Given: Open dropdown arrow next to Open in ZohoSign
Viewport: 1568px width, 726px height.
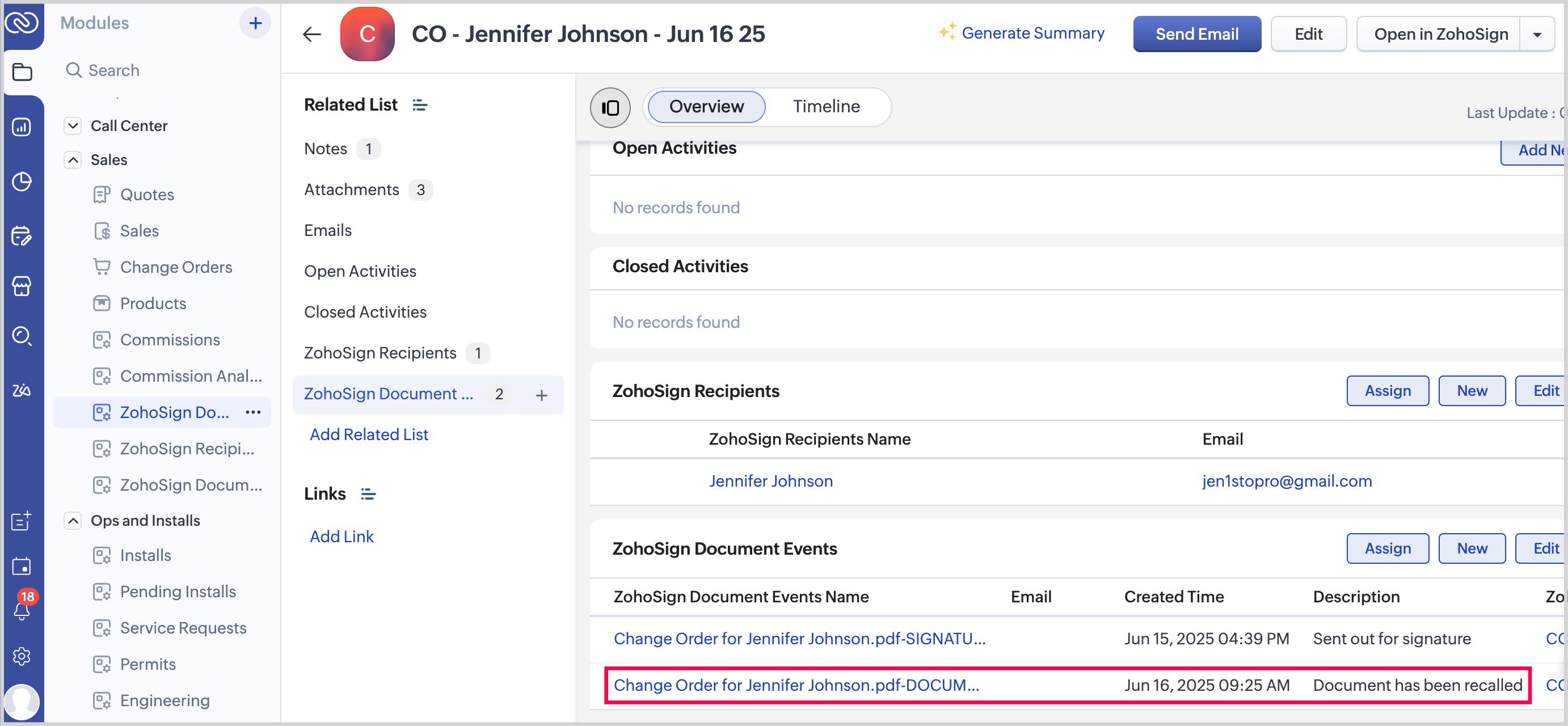Looking at the screenshot, I should click(x=1537, y=35).
